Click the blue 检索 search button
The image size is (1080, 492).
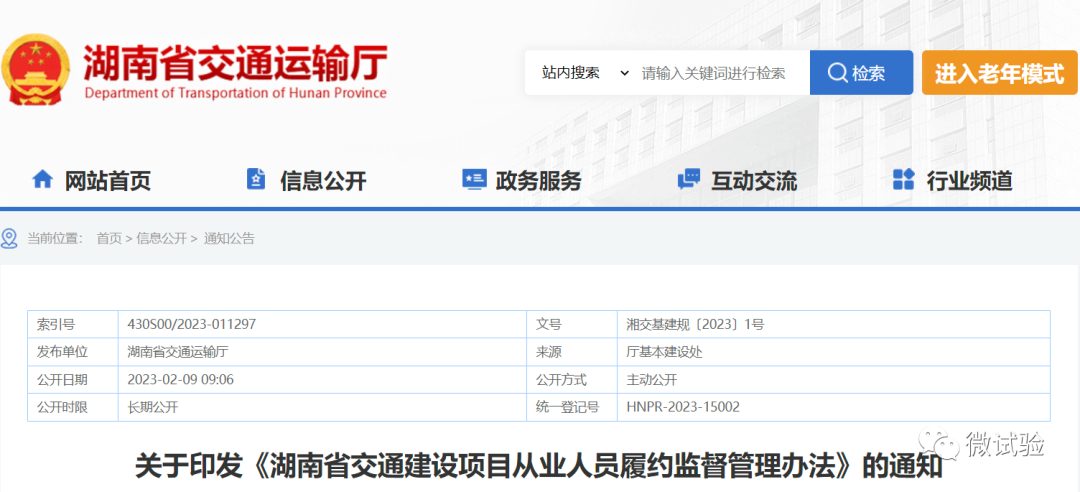861,73
